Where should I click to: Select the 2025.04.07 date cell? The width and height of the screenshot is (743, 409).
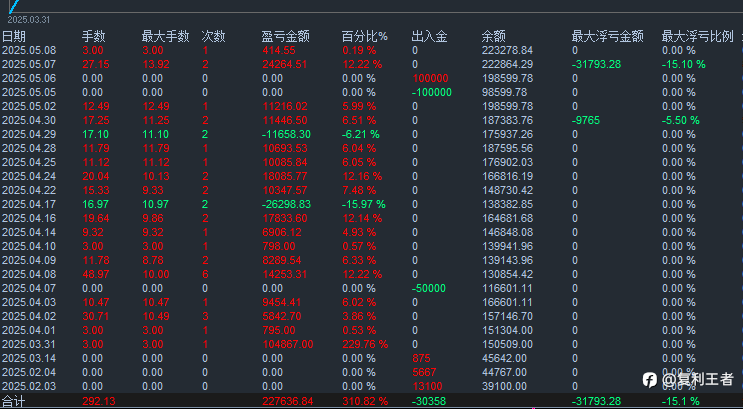(29, 288)
